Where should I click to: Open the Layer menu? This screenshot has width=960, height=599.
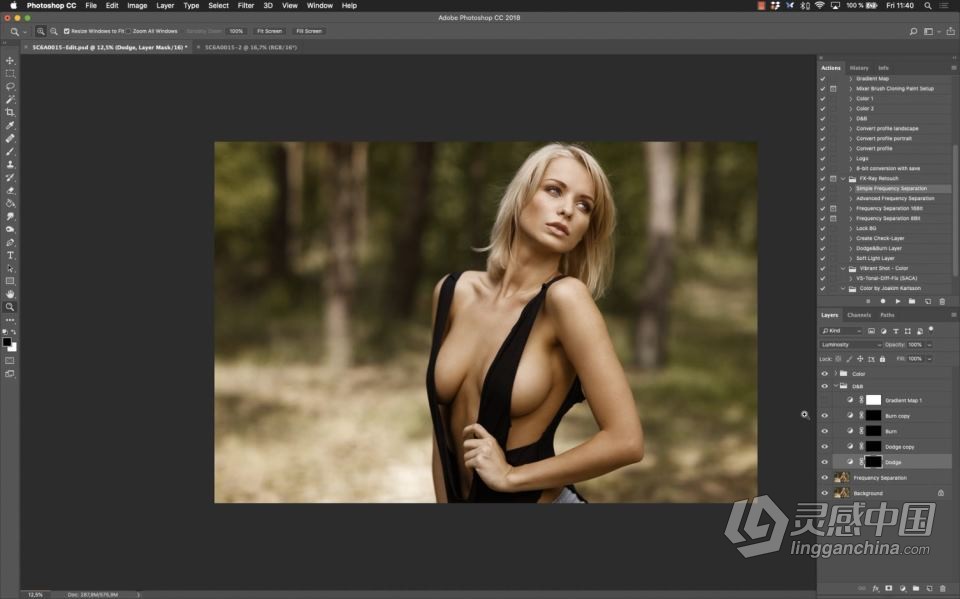165,6
